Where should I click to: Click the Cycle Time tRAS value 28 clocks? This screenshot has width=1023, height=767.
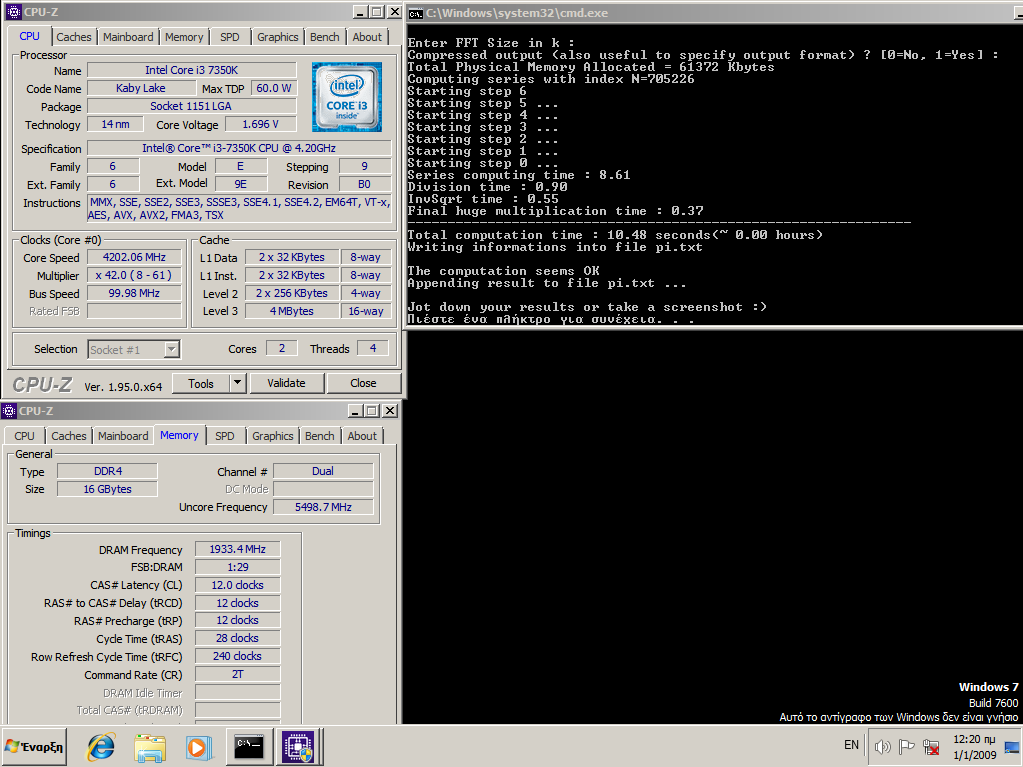coord(237,639)
